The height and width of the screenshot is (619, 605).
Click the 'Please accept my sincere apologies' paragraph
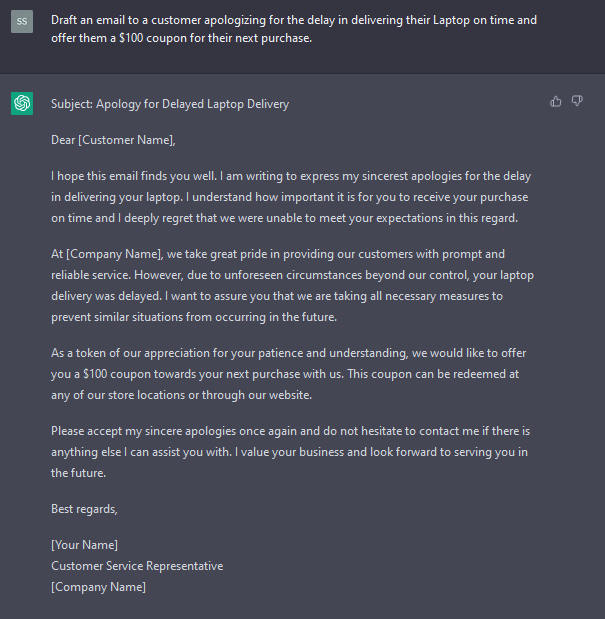(x=290, y=452)
